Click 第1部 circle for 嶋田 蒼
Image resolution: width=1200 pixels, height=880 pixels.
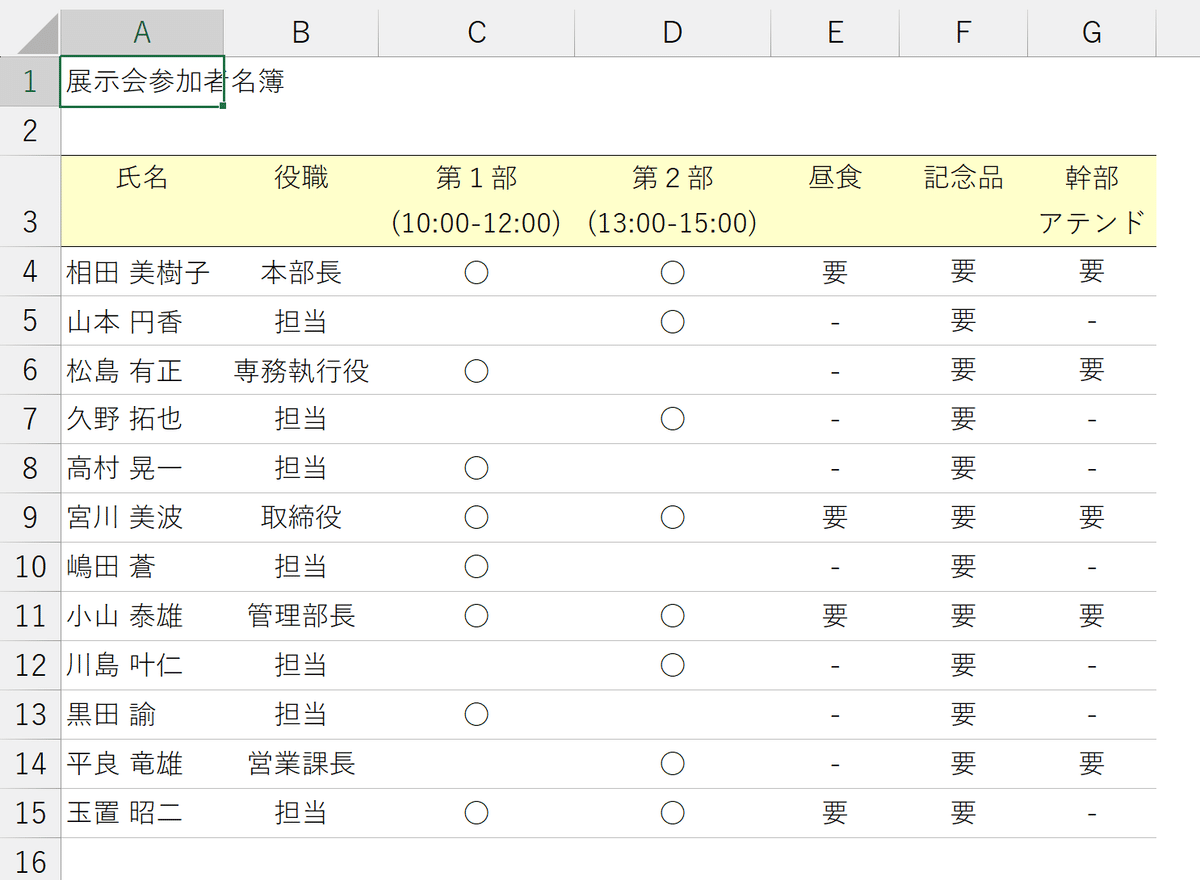pyautogui.click(x=476, y=567)
